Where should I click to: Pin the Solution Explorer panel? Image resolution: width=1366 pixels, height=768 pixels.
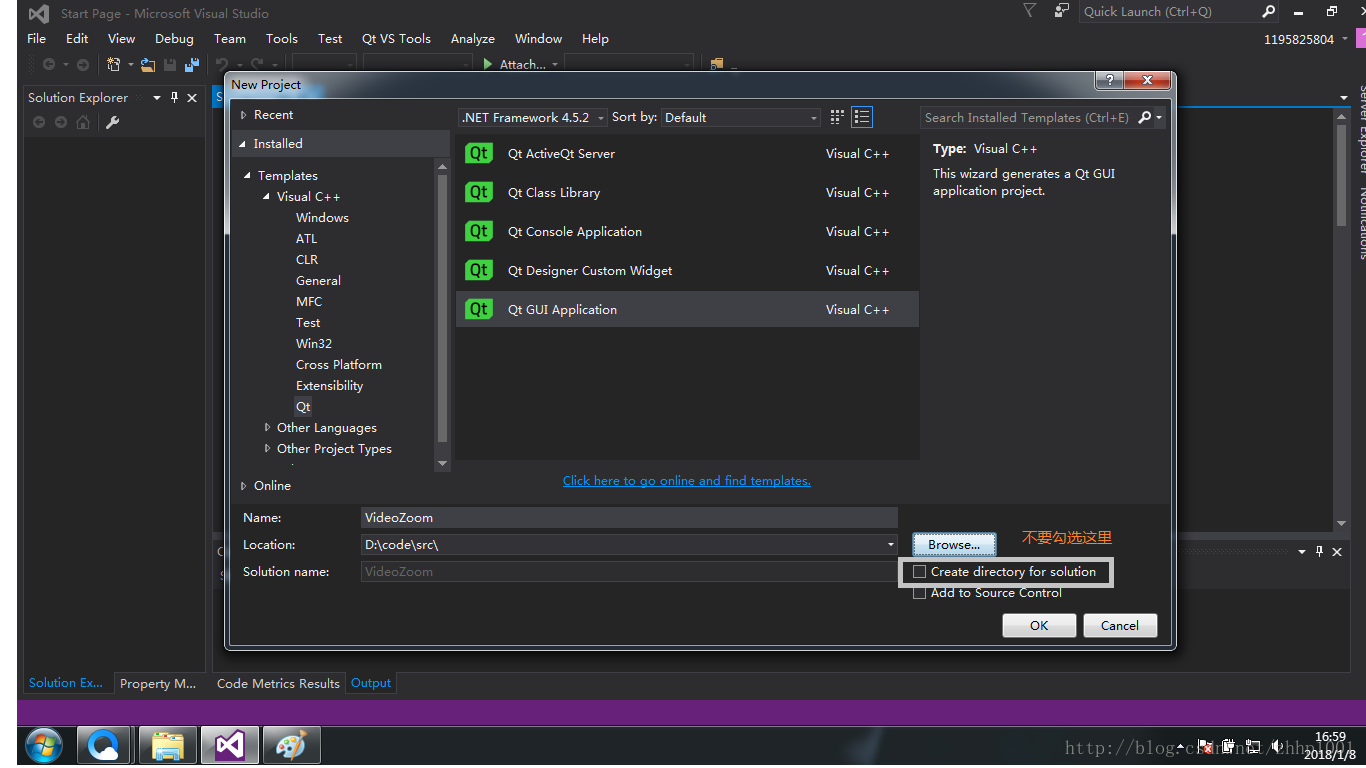[174, 98]
